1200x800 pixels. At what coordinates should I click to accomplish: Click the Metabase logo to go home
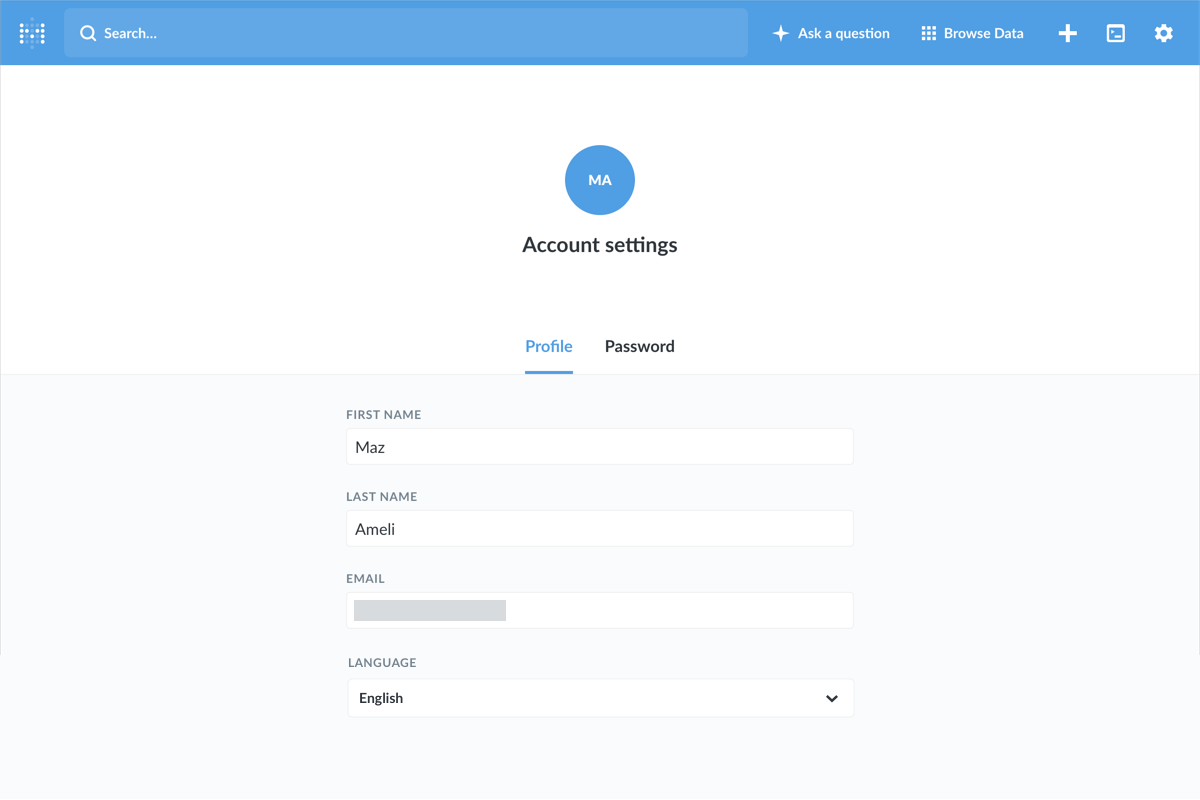(31, 32)
